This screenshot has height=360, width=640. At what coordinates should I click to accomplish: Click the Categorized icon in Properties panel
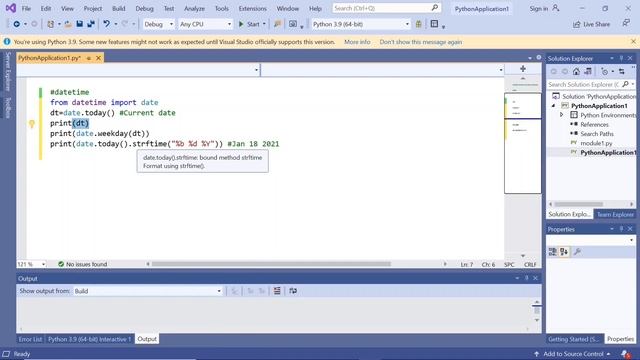553,252
